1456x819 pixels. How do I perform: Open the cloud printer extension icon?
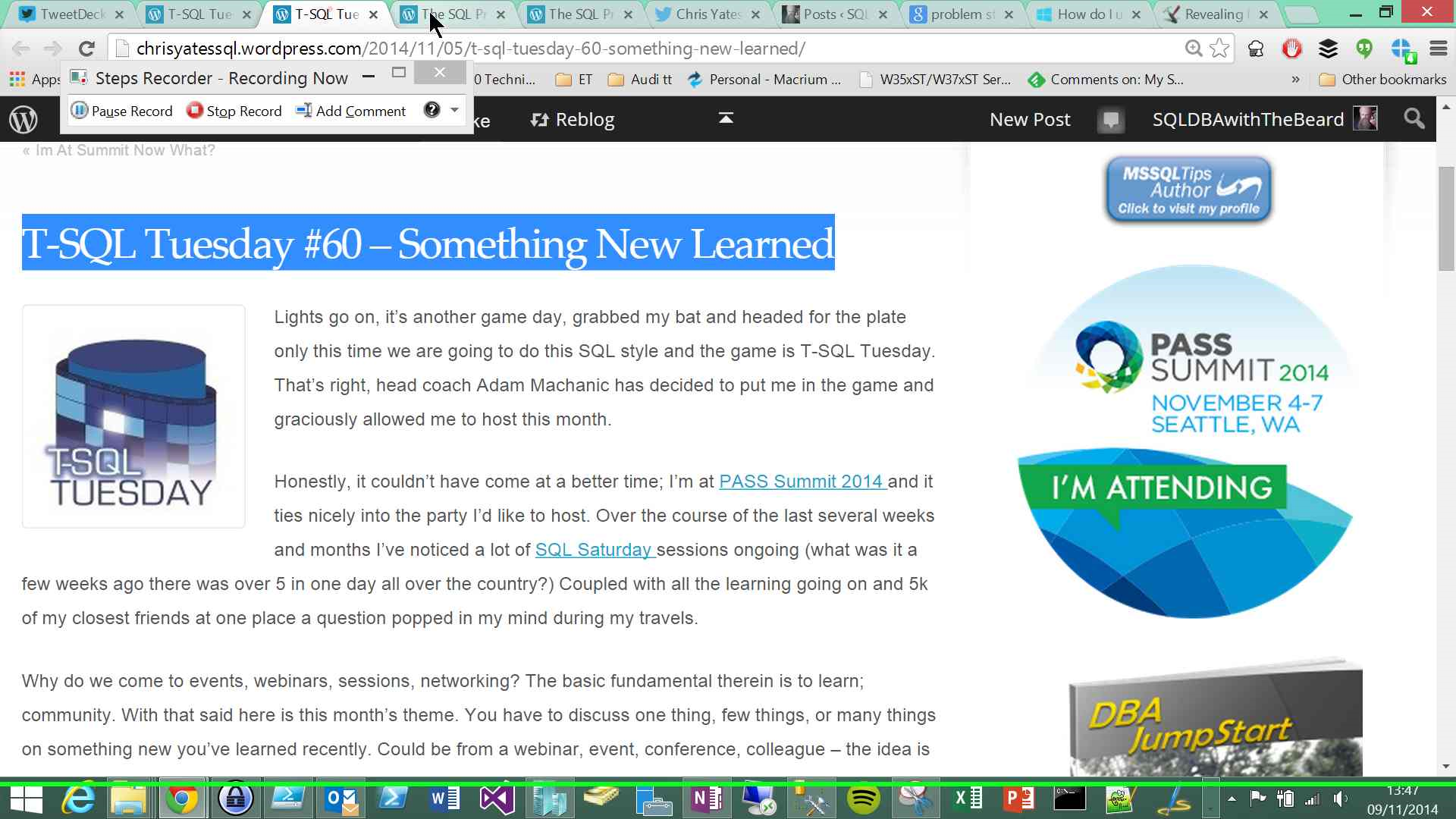(x=1256, y=49)
